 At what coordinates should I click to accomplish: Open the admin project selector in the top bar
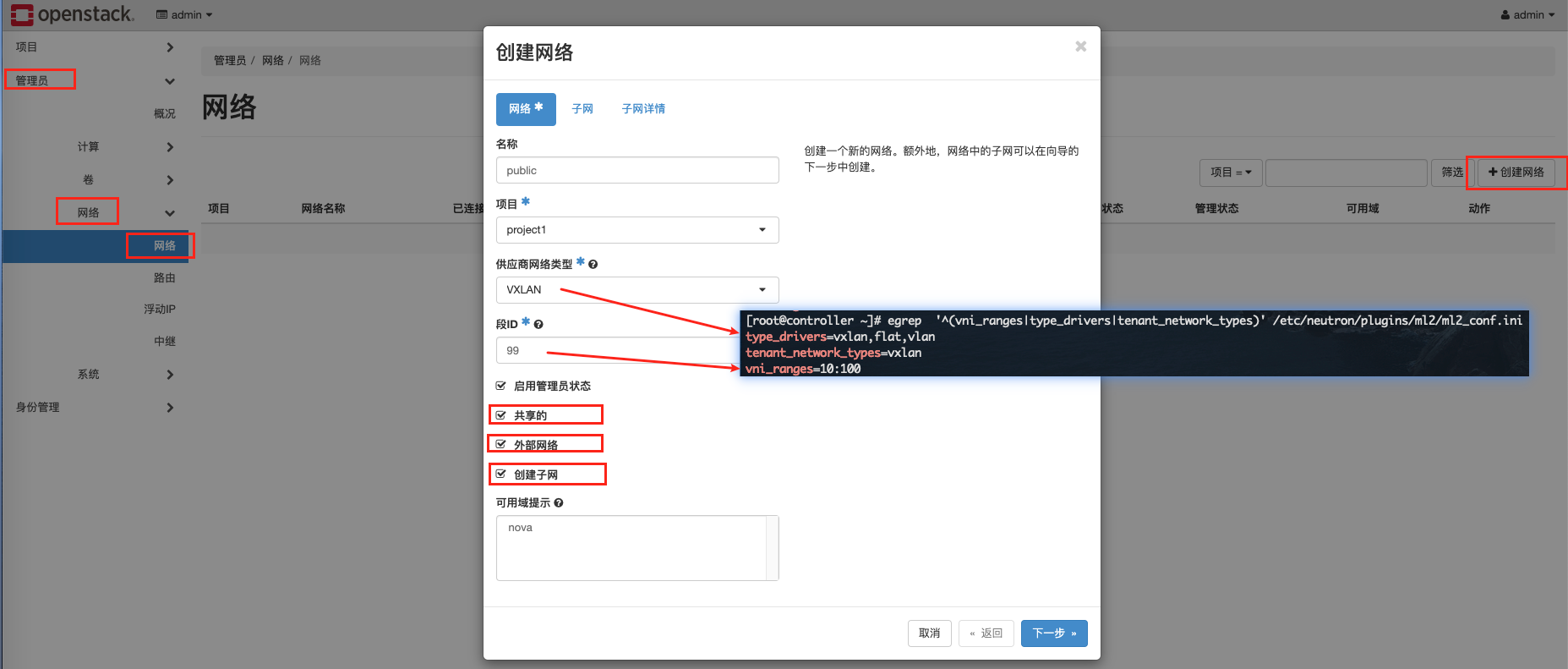184,14
